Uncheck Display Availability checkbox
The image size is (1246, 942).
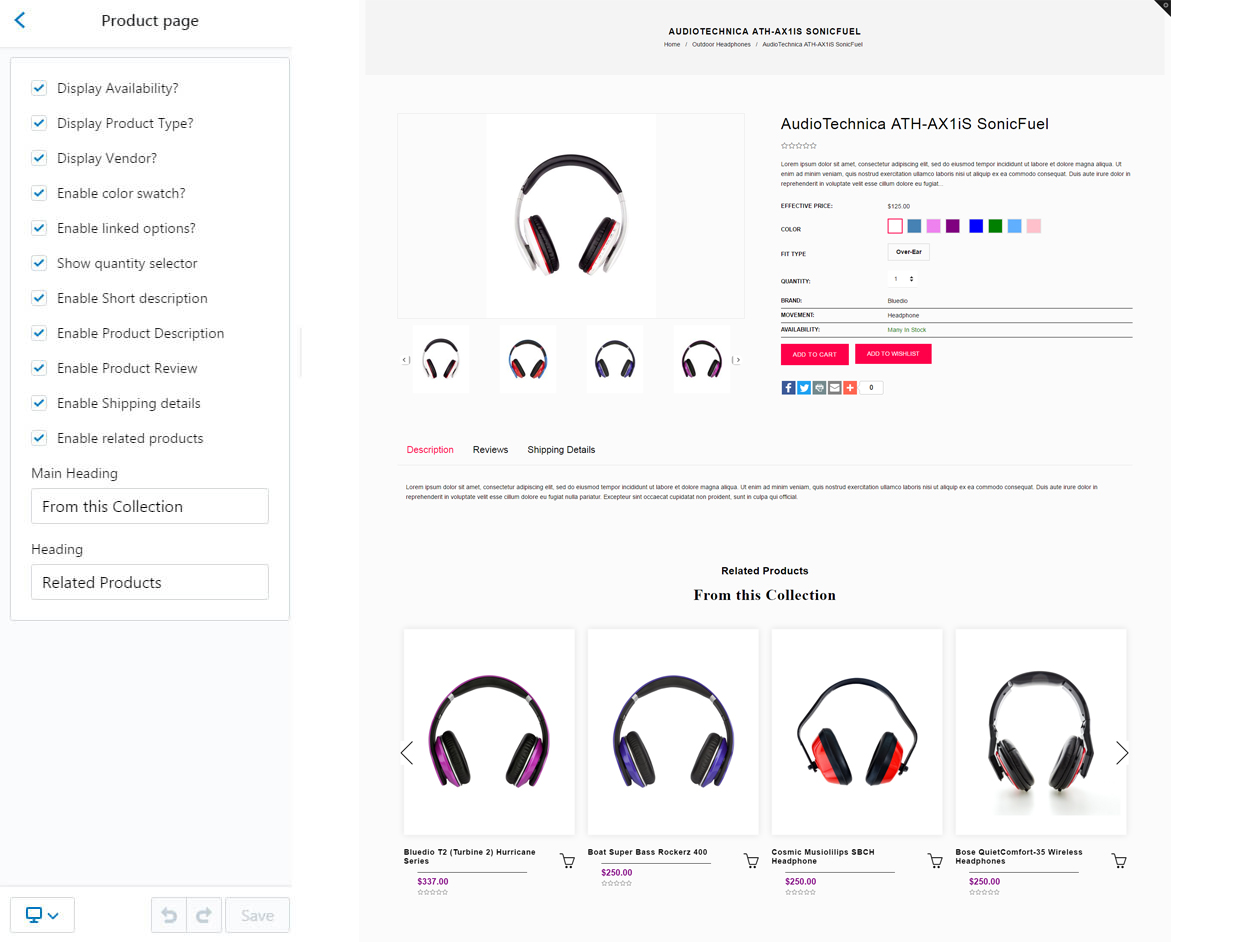tap(39, 88)
